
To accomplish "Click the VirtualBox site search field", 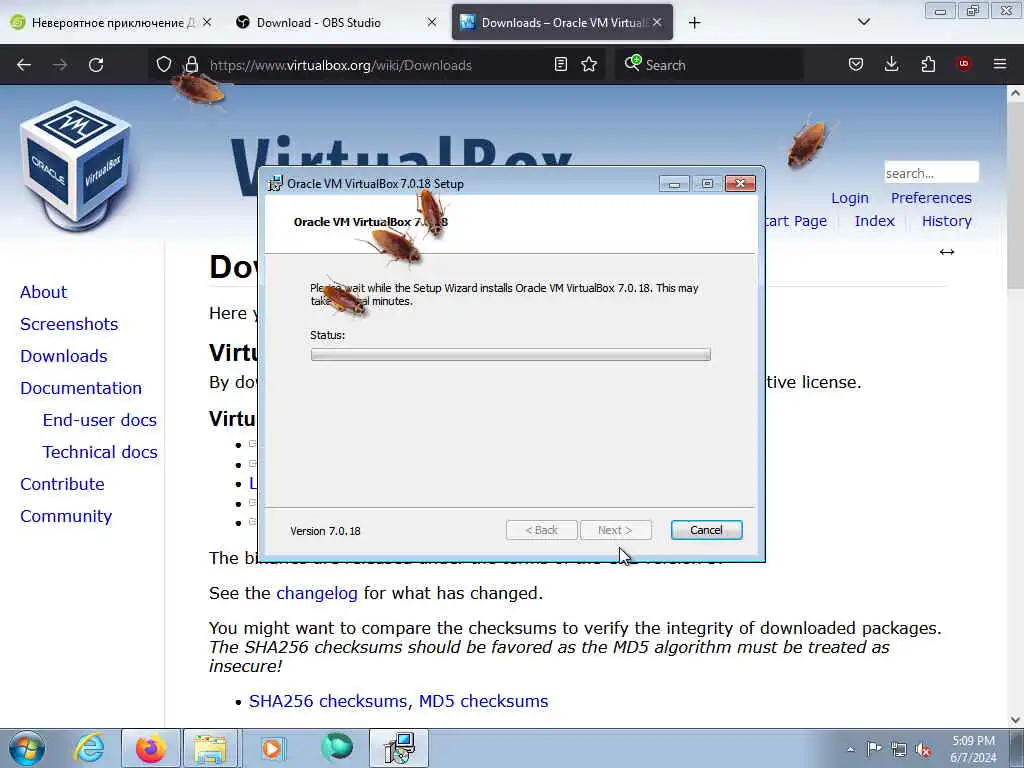I will click(931, 173).
